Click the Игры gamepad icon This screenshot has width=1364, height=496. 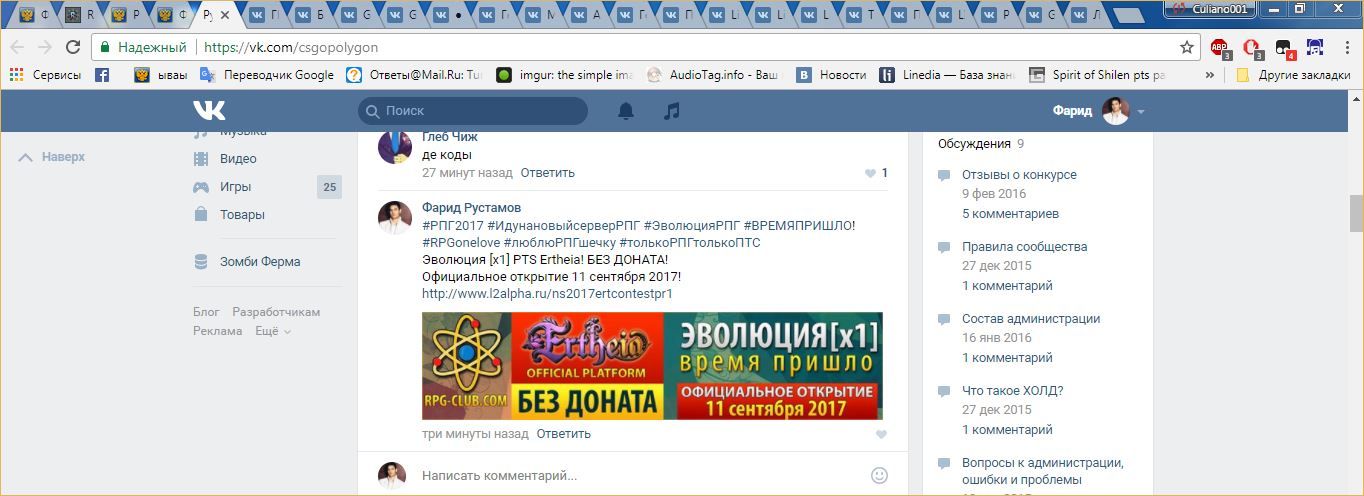coord(201,186)
